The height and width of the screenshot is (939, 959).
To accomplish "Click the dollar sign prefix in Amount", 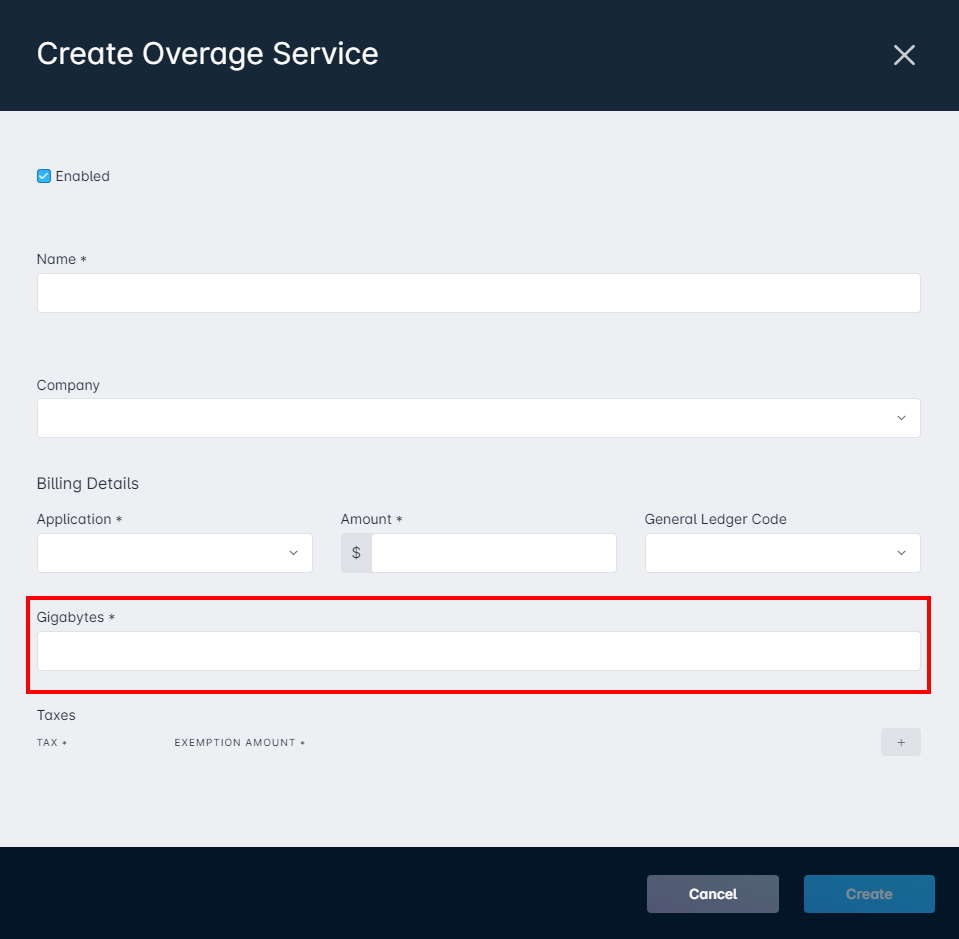I will [x=356, y=553].
